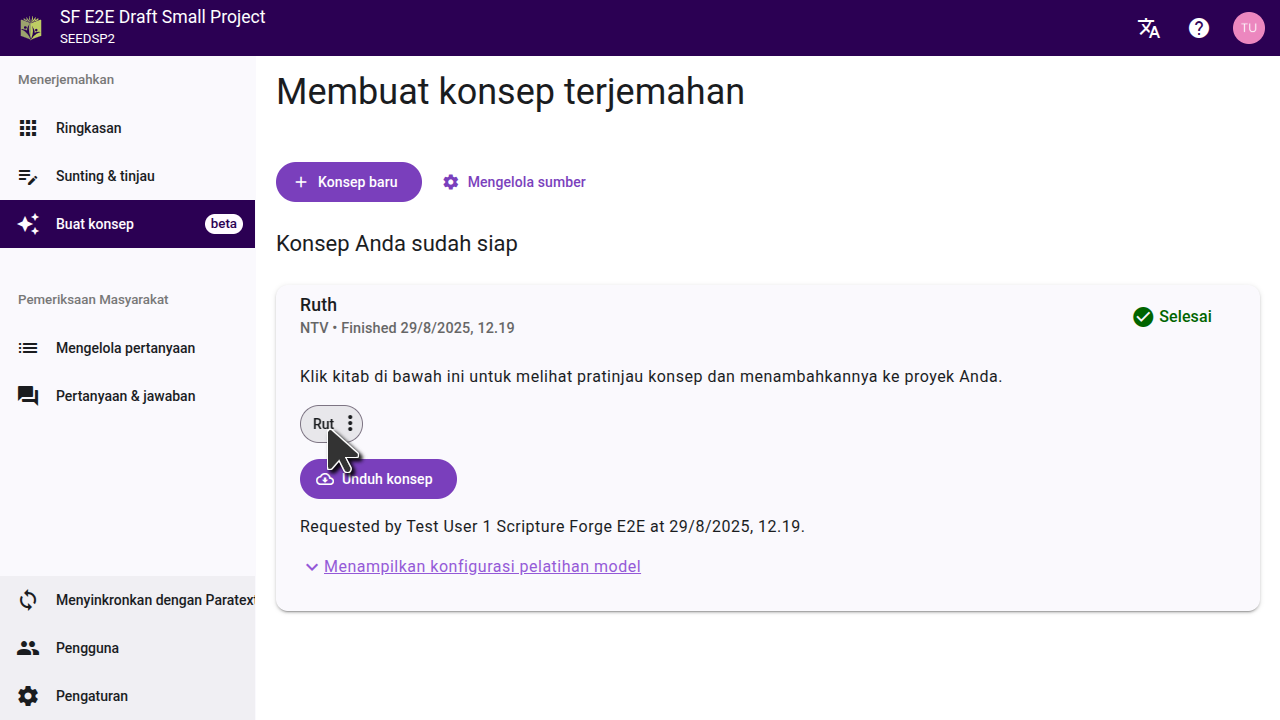Screen dimensions: 1280x720
Task: Click the Pengguna people icon
Action: tap(28, 648)
